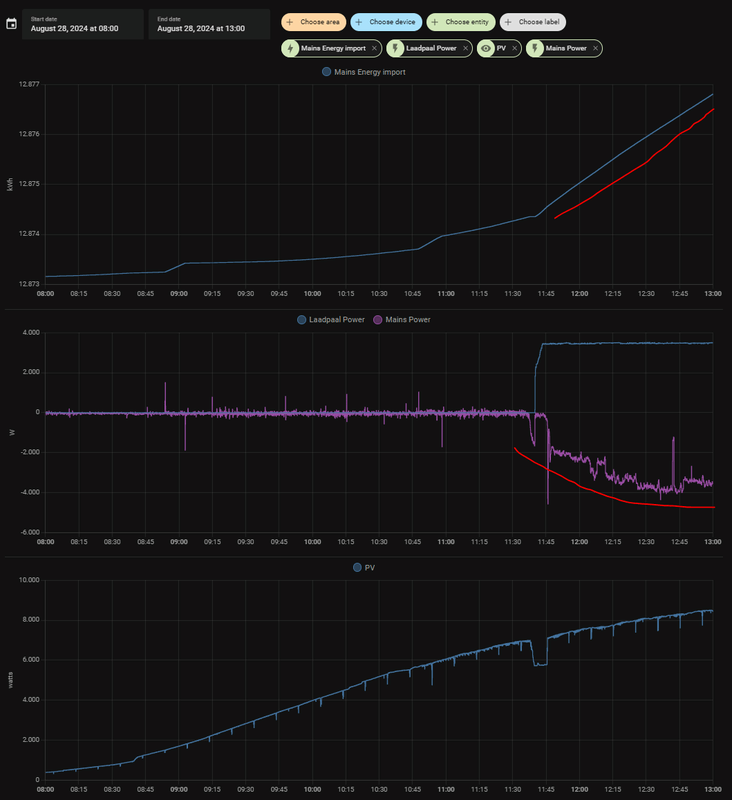Click the watts unit label on PV chart
The width and height of the screenshot is (732, 800).
click(10, 681)
